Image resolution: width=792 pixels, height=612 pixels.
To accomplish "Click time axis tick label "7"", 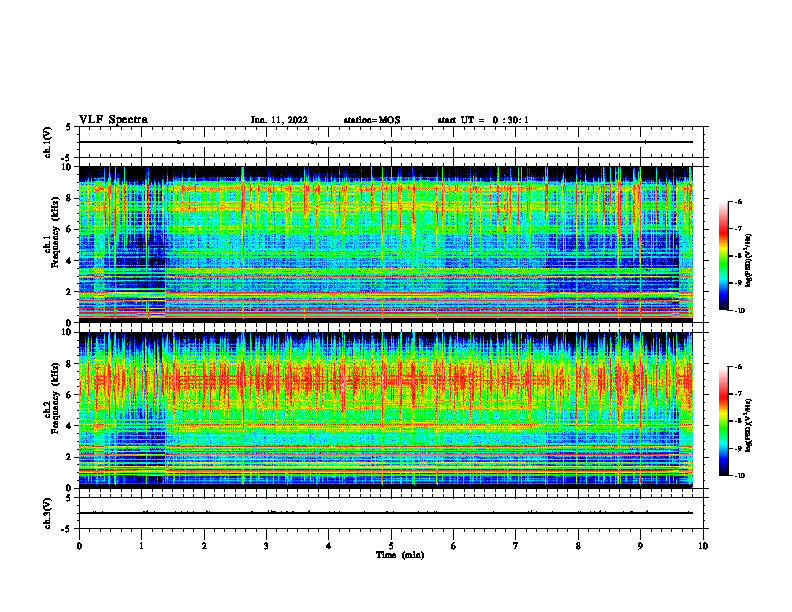I will pos(516,546).
